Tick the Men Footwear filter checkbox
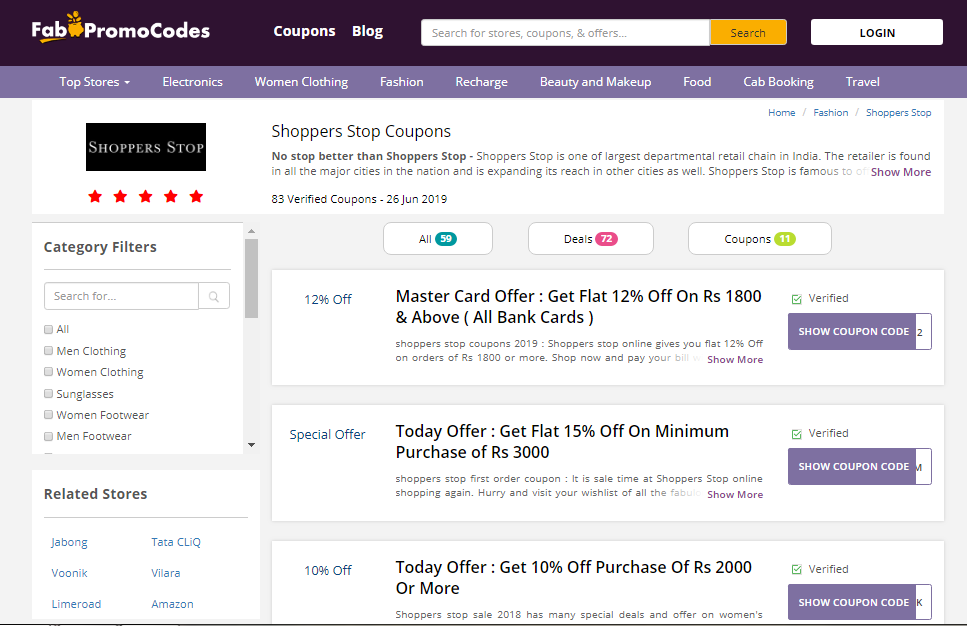The image size is (967, 626). tap(48, 436)
